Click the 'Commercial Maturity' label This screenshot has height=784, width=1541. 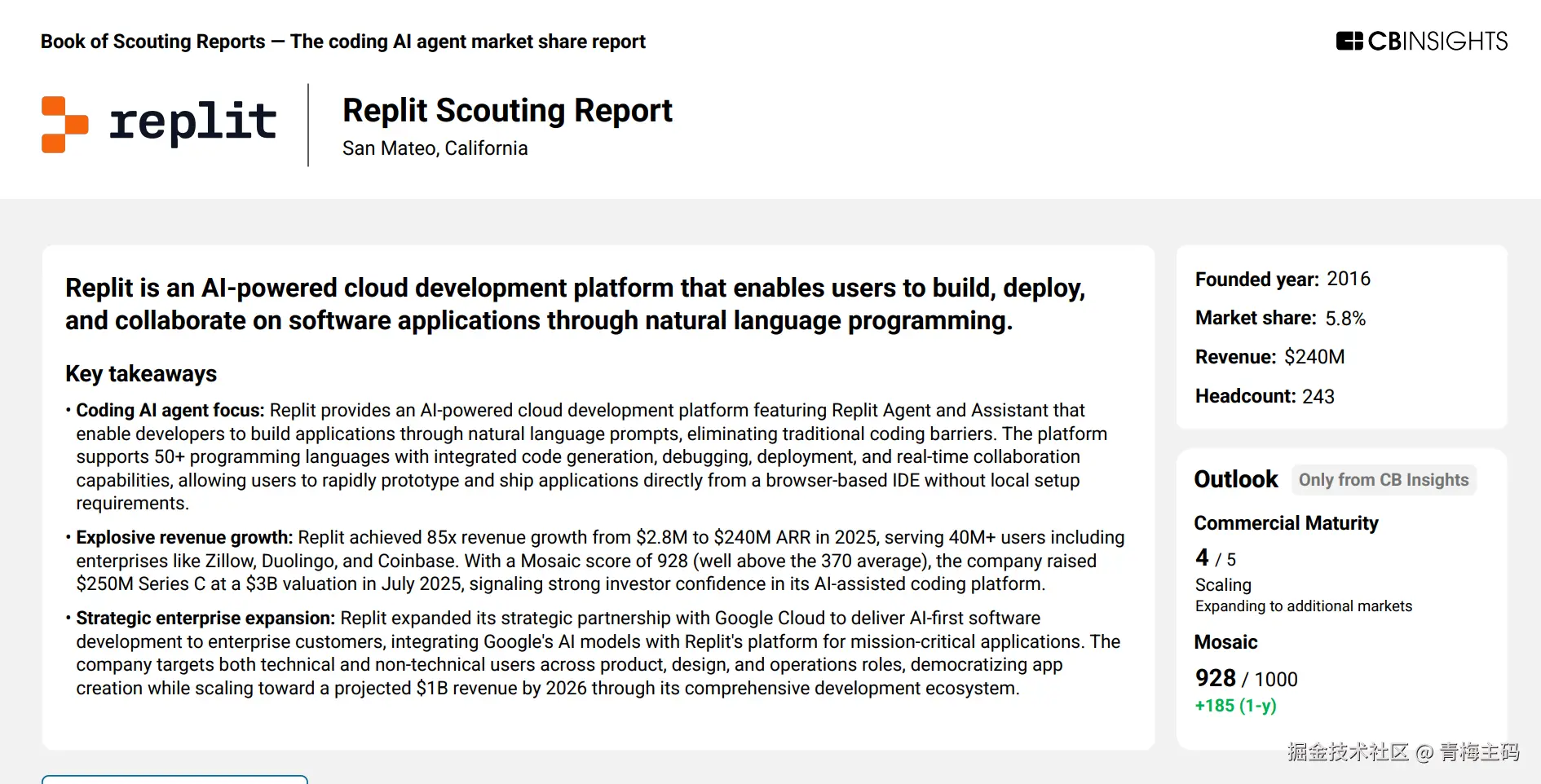1286,523
